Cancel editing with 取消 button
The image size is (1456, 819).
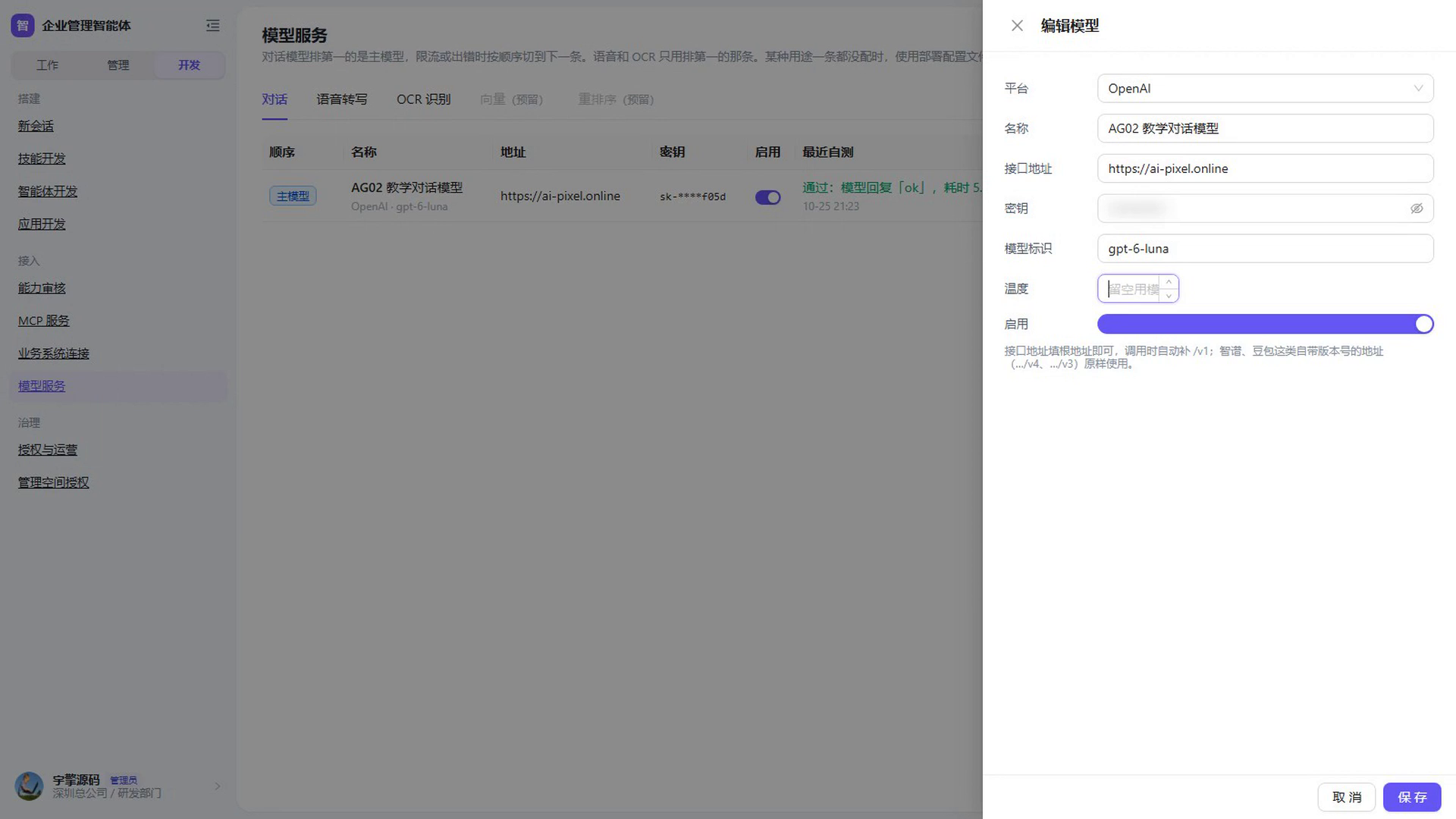(x=1346, y=797)
